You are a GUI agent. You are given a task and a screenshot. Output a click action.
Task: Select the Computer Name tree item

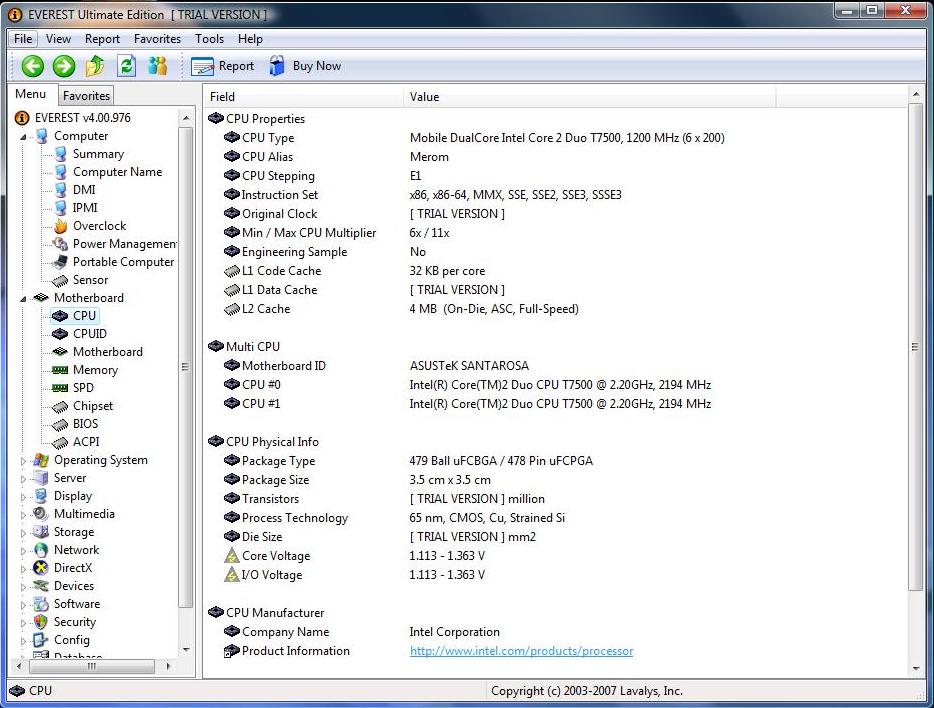point(117,172)
